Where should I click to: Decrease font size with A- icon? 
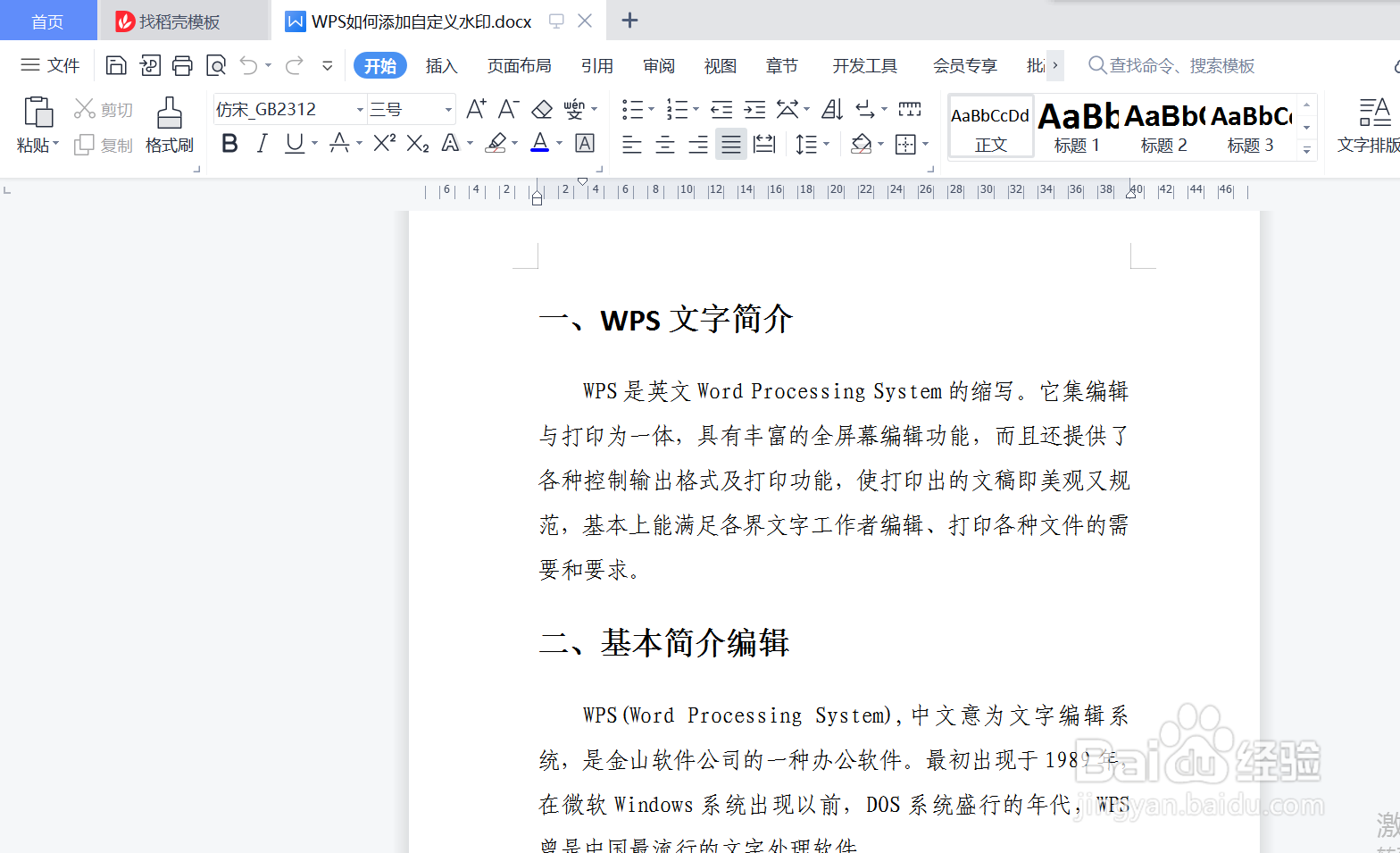[x=509, y=109]
